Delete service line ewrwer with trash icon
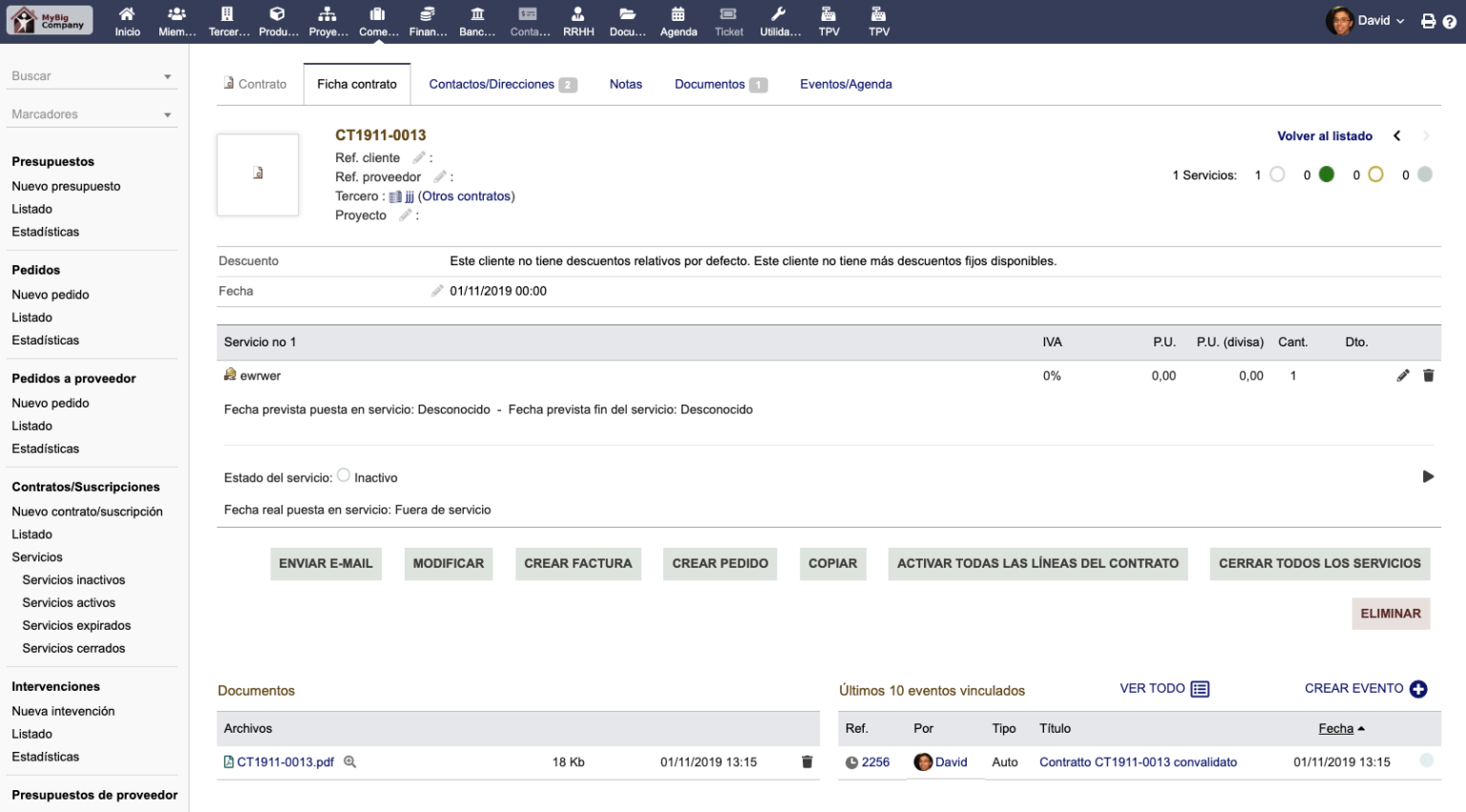 pos(1428,376)
